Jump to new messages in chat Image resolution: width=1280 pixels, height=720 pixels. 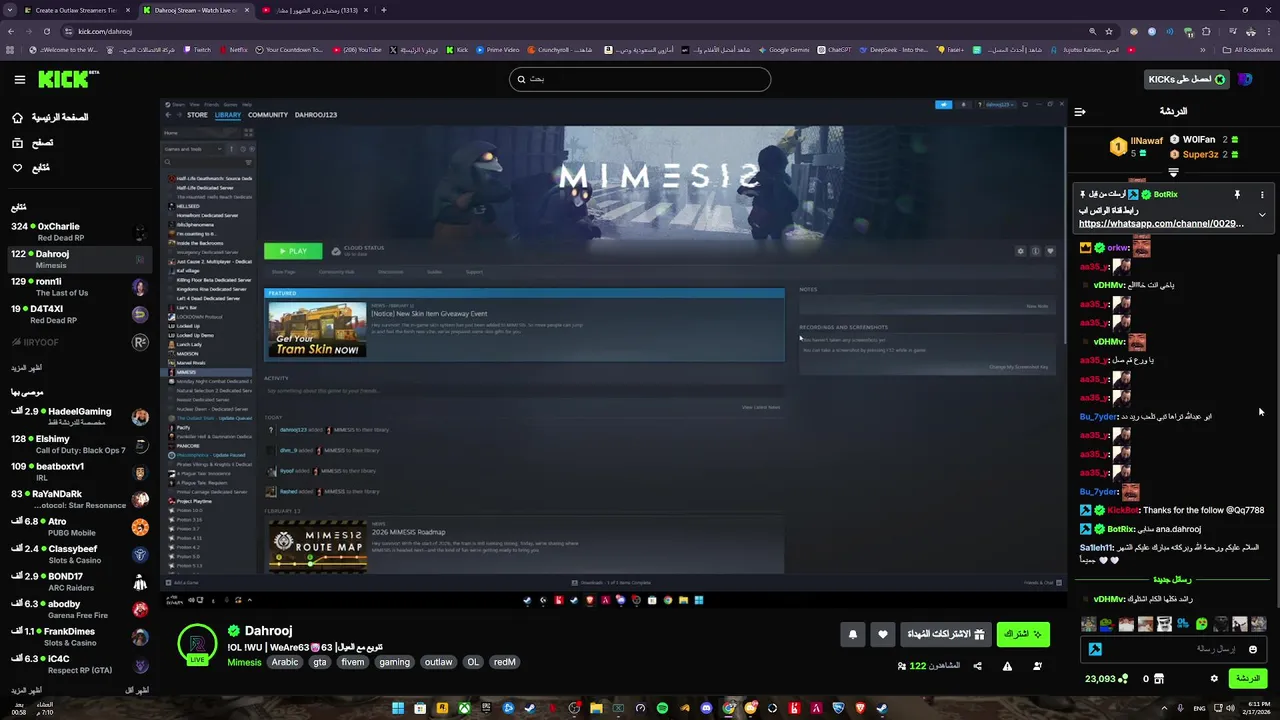click(1172, 579)
